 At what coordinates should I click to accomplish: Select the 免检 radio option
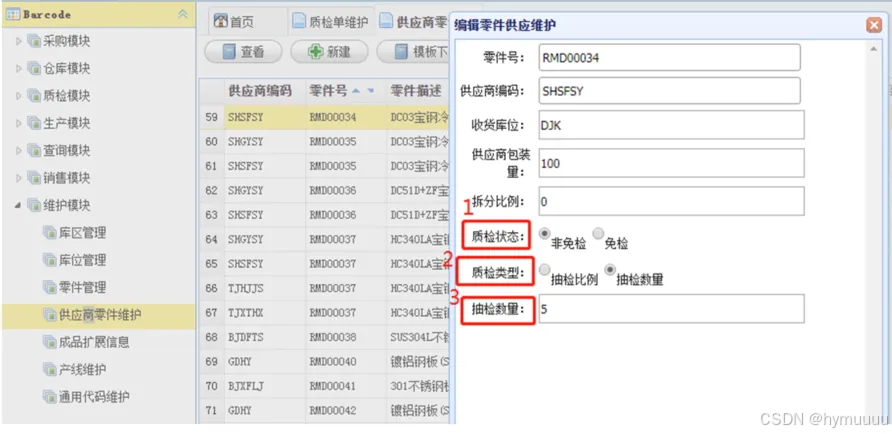pyautogui.click(x=598, y=234)
